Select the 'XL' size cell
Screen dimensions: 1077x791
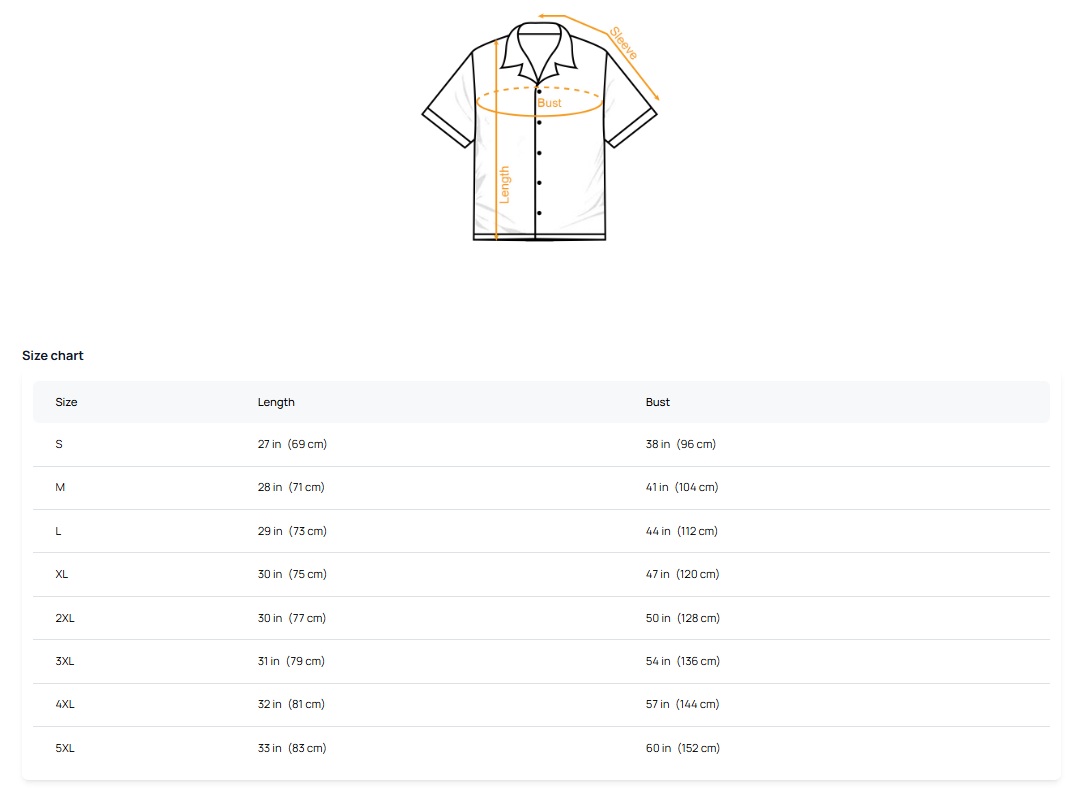click(x=62, y=574)
